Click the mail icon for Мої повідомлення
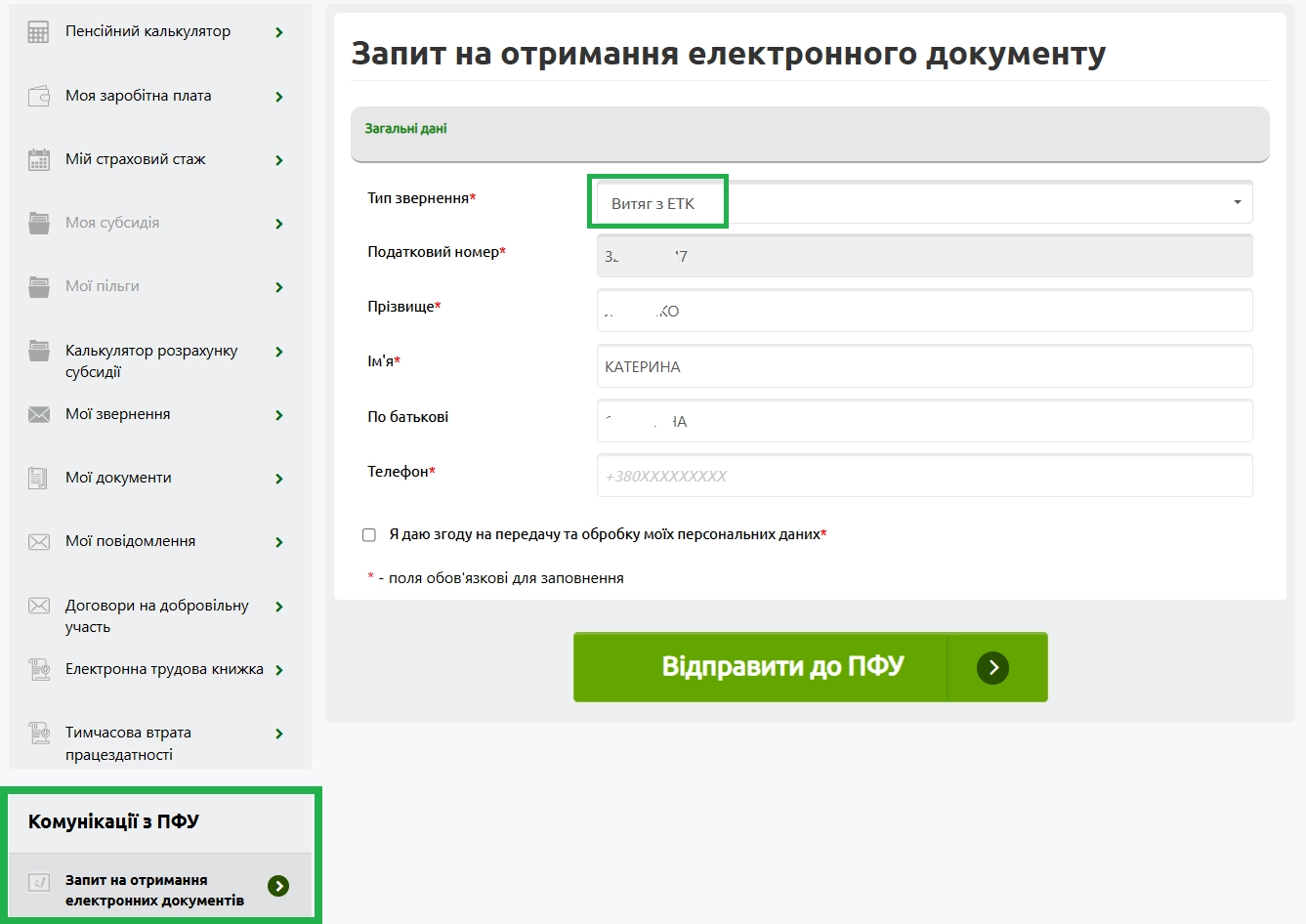Screen dimensions: 1306x924 (38, 542)
